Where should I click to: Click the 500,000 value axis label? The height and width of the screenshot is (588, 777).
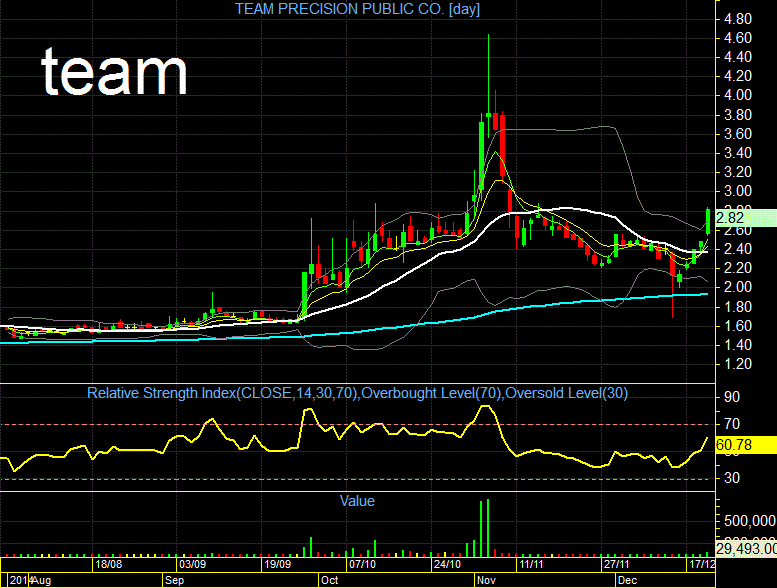click(749, 521)
